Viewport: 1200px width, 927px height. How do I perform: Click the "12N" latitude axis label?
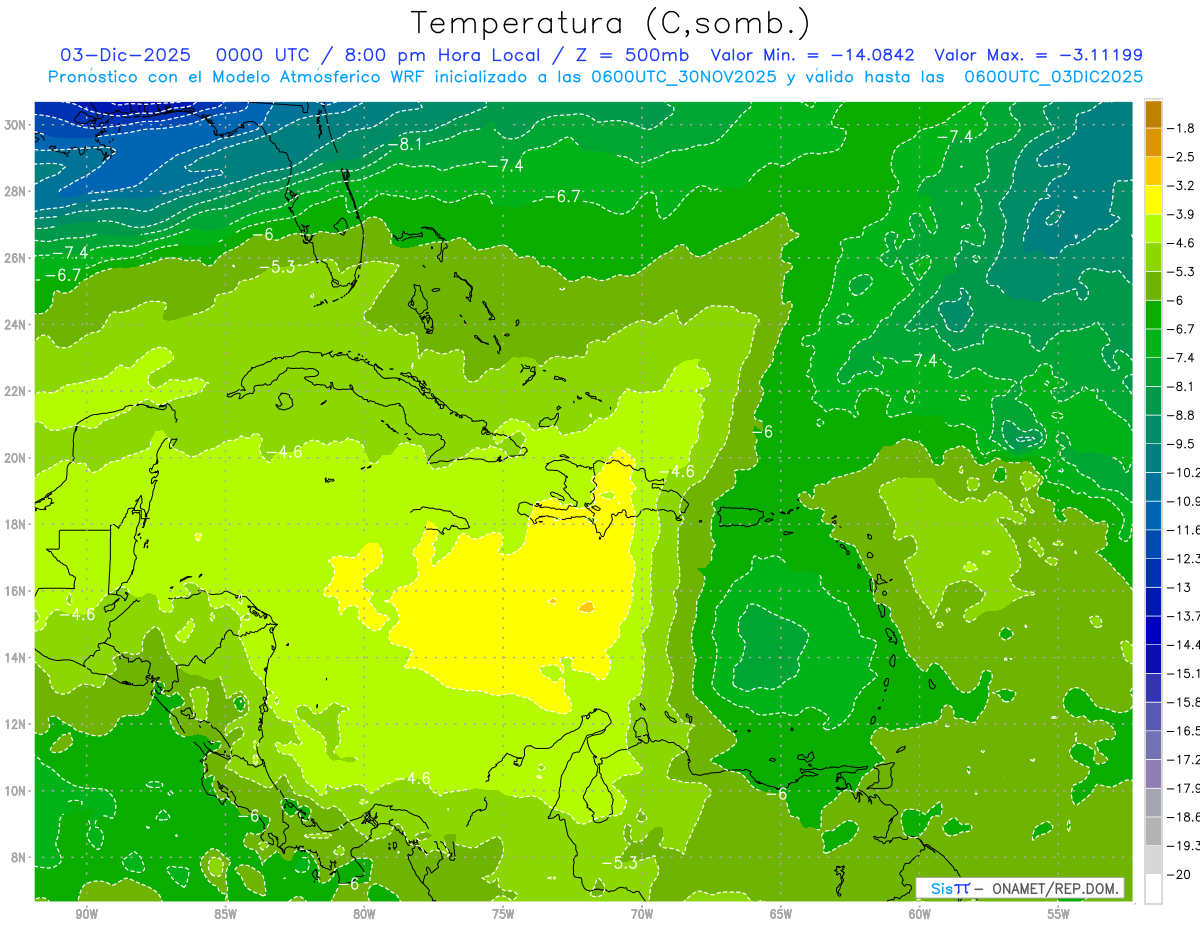pyautogui.click(x=15, y=724)
